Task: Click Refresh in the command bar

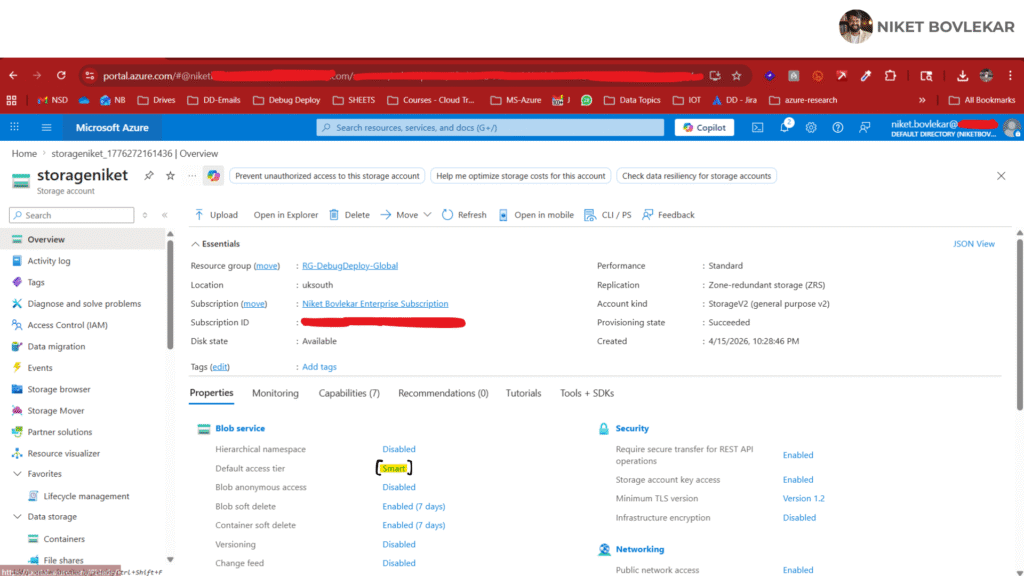Action: [464, 215]
